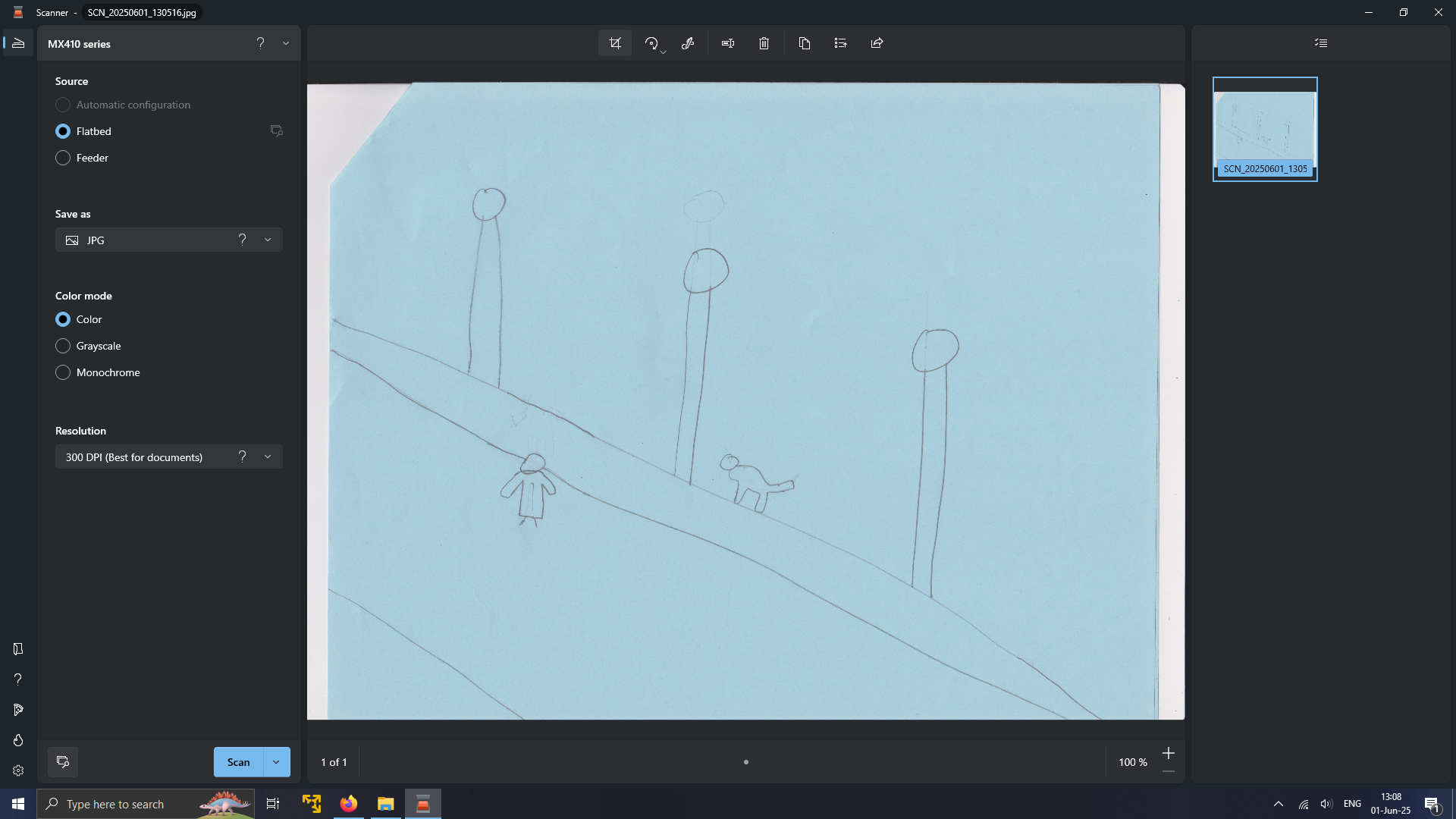The image size is (1456, 819).
Task: Select the Feeder source option
Action: (x=63, y=158)
